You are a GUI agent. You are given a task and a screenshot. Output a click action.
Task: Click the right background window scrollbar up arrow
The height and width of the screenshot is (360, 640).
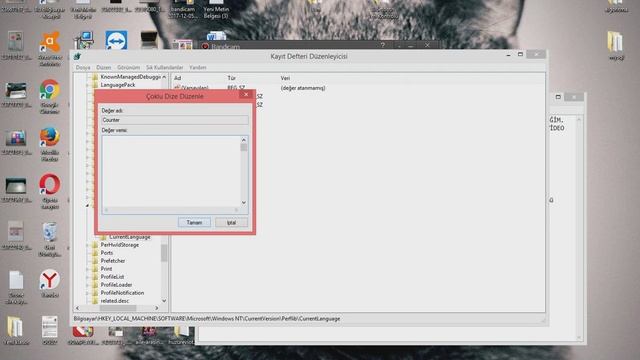[x=578, y=119]
